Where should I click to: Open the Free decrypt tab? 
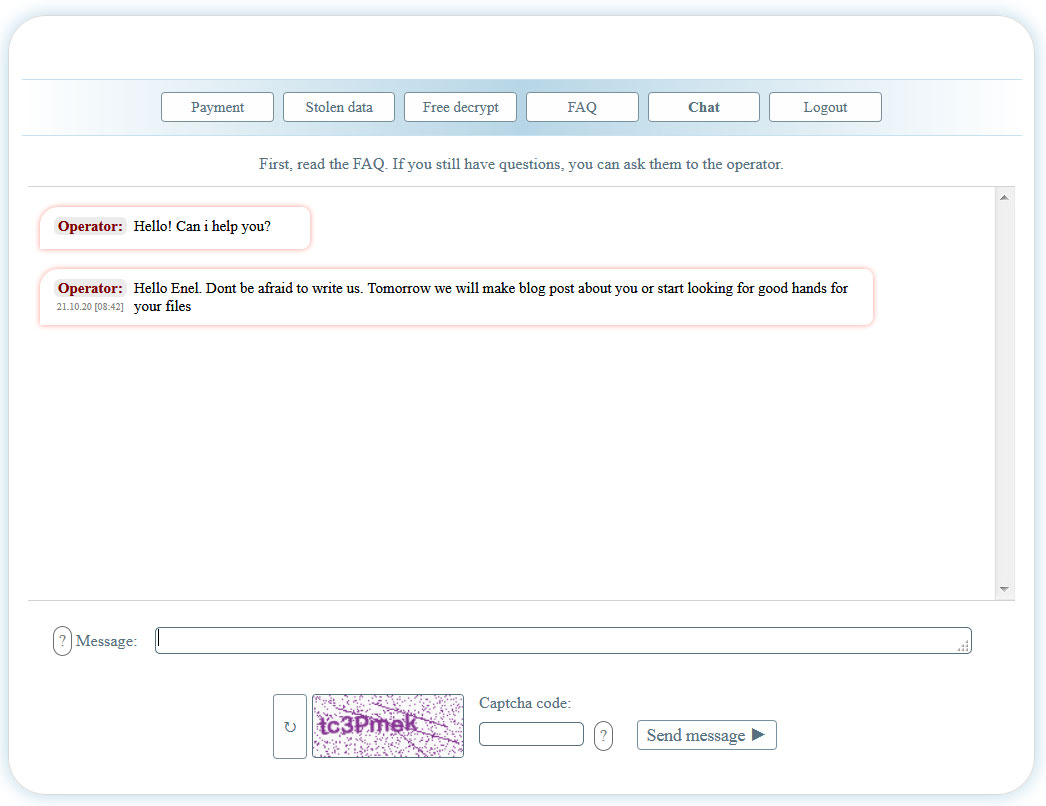(x=460, y=107)
